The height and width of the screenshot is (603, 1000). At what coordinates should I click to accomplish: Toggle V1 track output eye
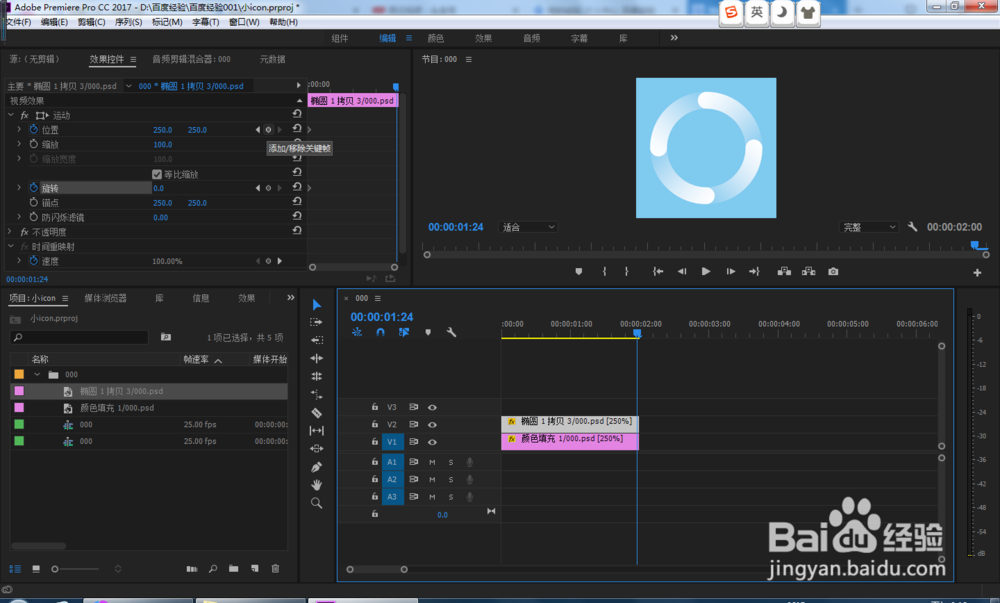coord(432,442)
